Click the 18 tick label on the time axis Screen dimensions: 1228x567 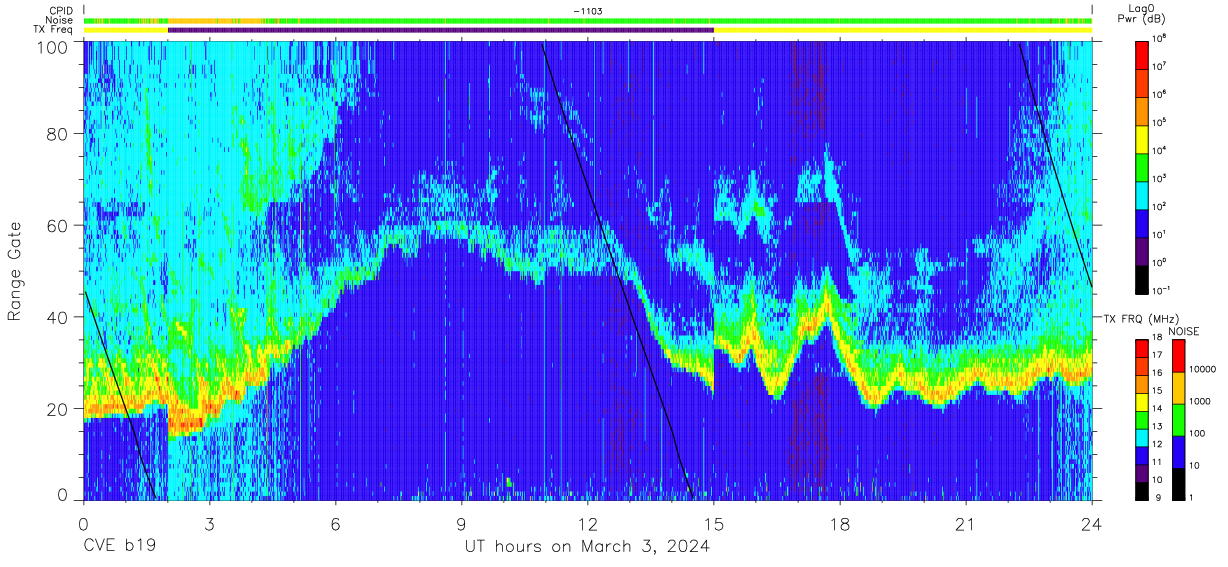840,524
